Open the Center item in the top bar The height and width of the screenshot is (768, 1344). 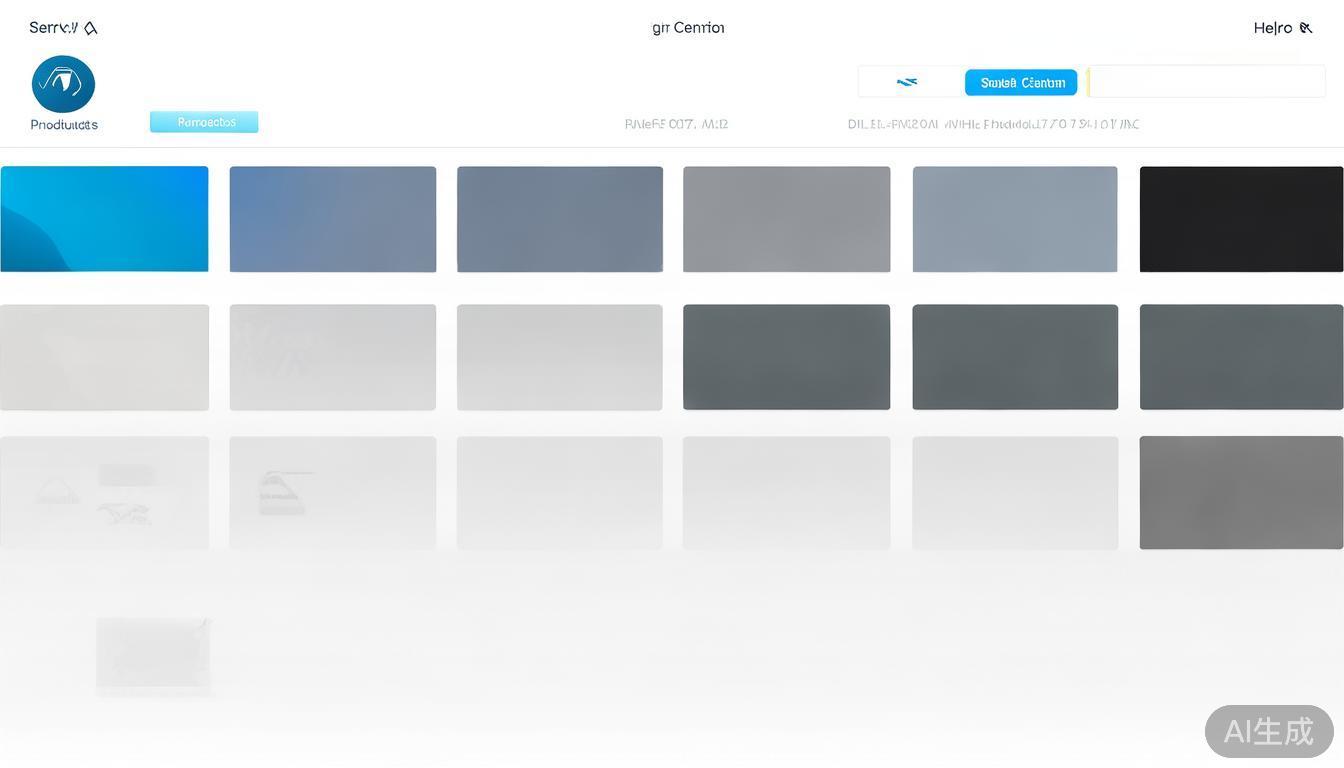click(688, 28)
